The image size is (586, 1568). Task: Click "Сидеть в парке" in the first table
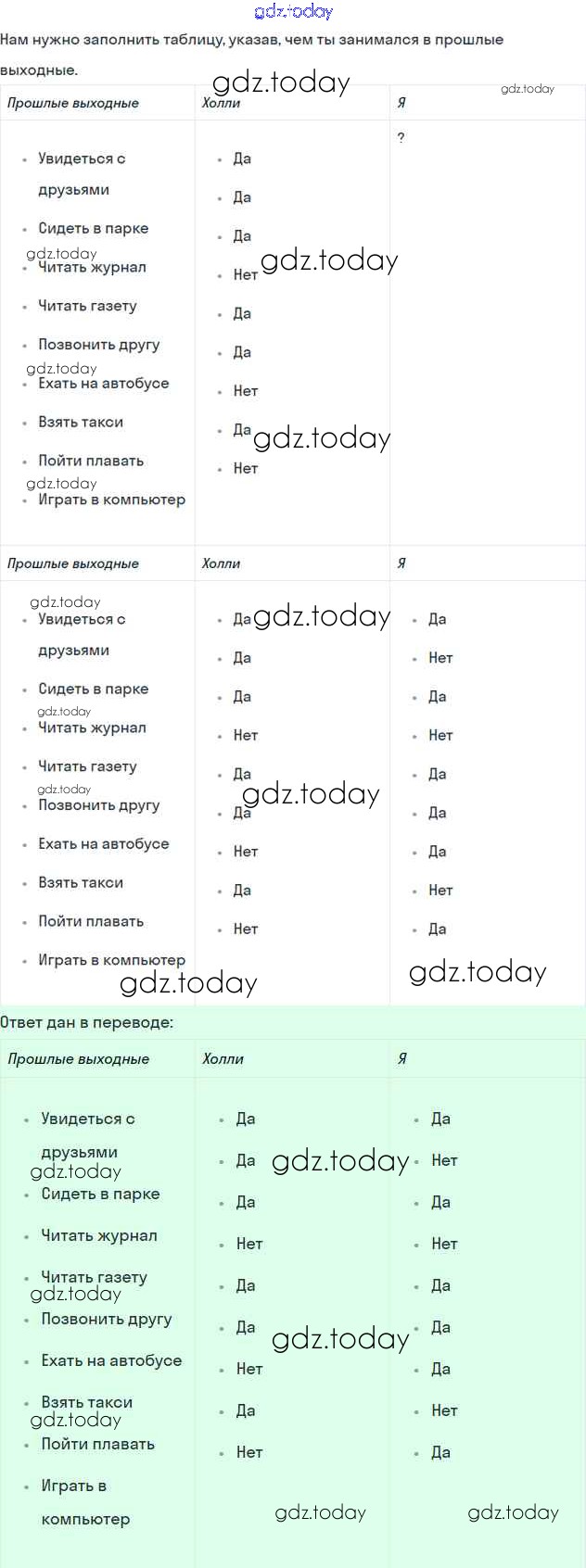pos(93,228)
